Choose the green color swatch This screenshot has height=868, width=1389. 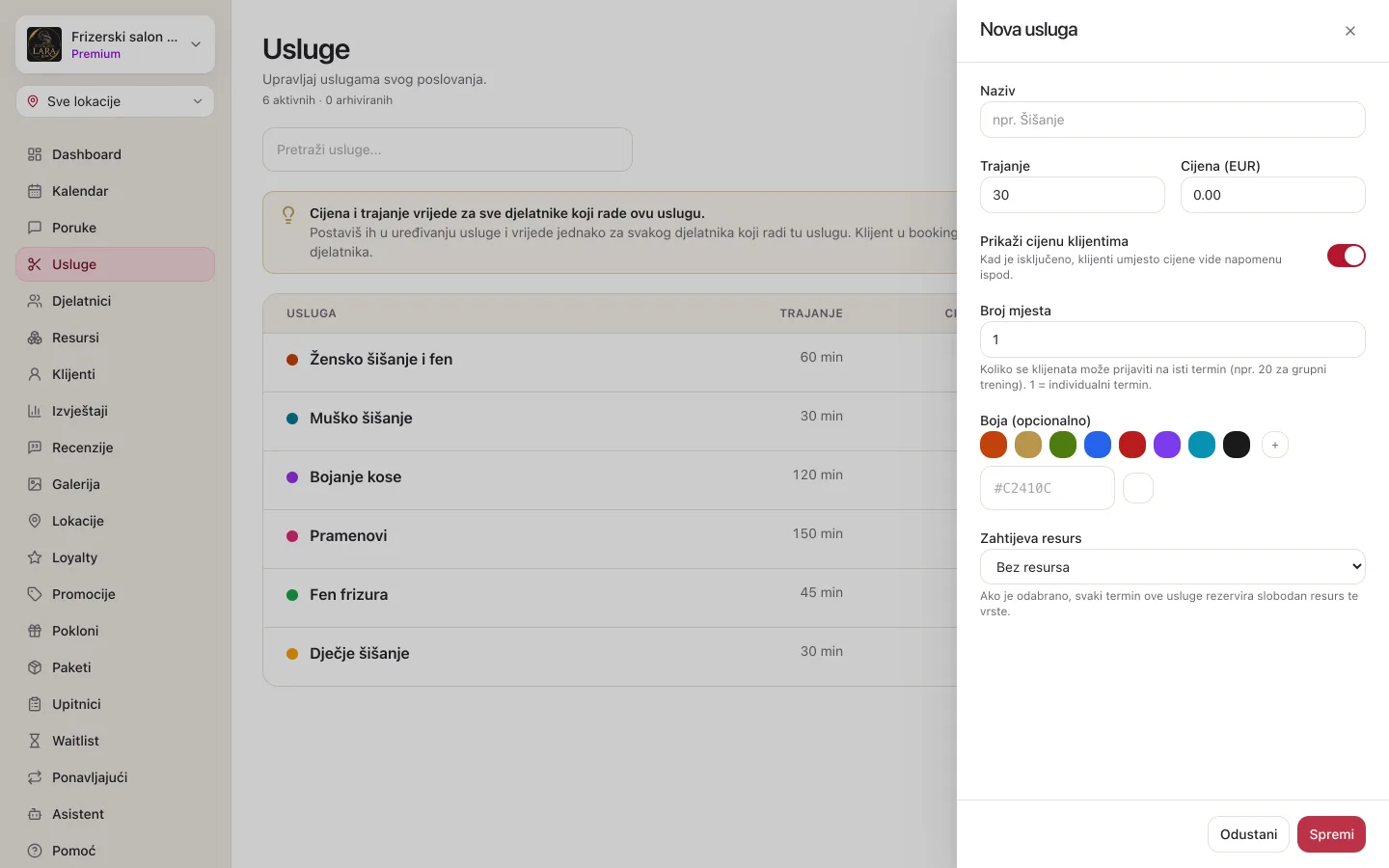pos(1063,445)
